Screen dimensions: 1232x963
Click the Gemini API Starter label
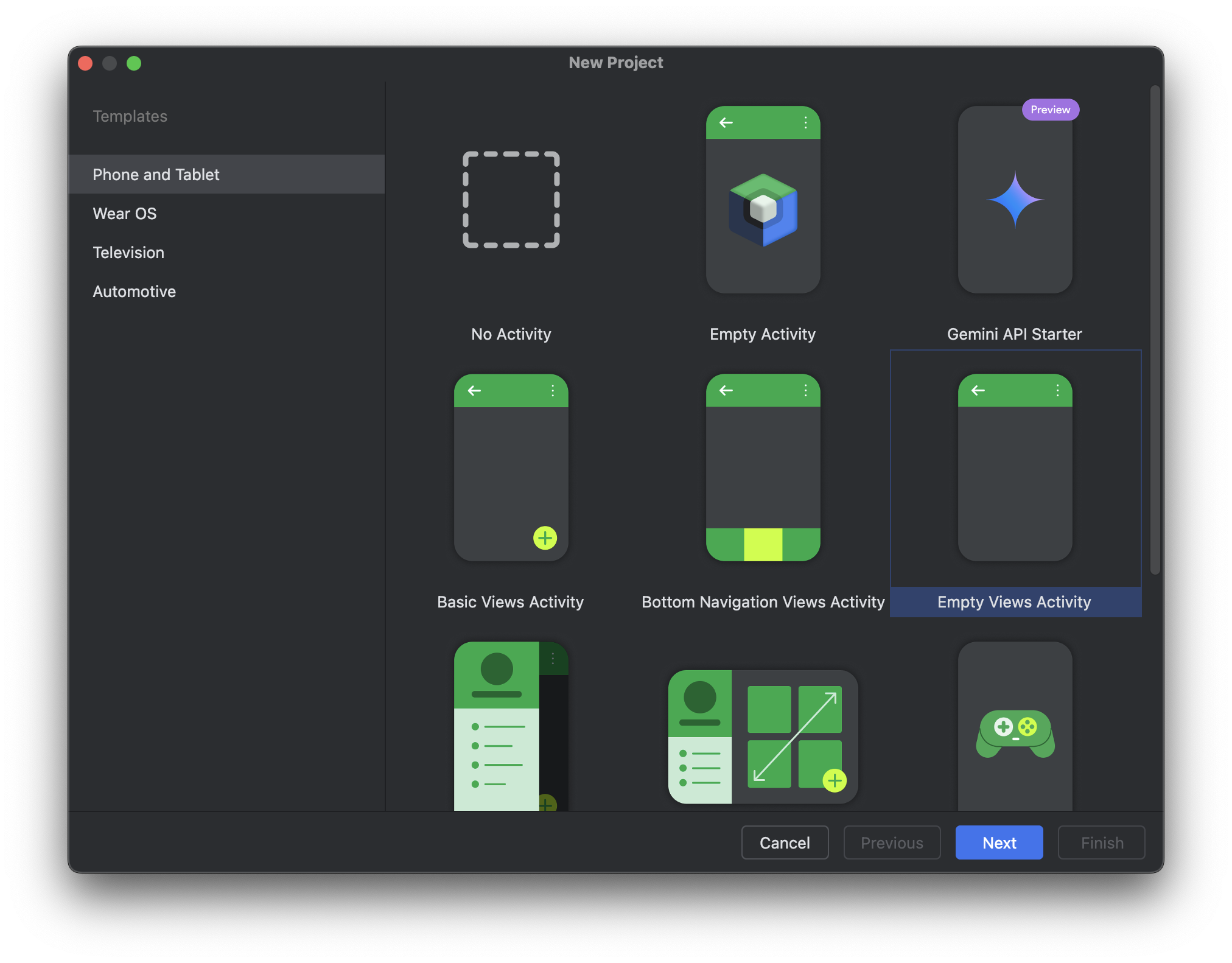pyautogui.click(x=1015, y=334)
